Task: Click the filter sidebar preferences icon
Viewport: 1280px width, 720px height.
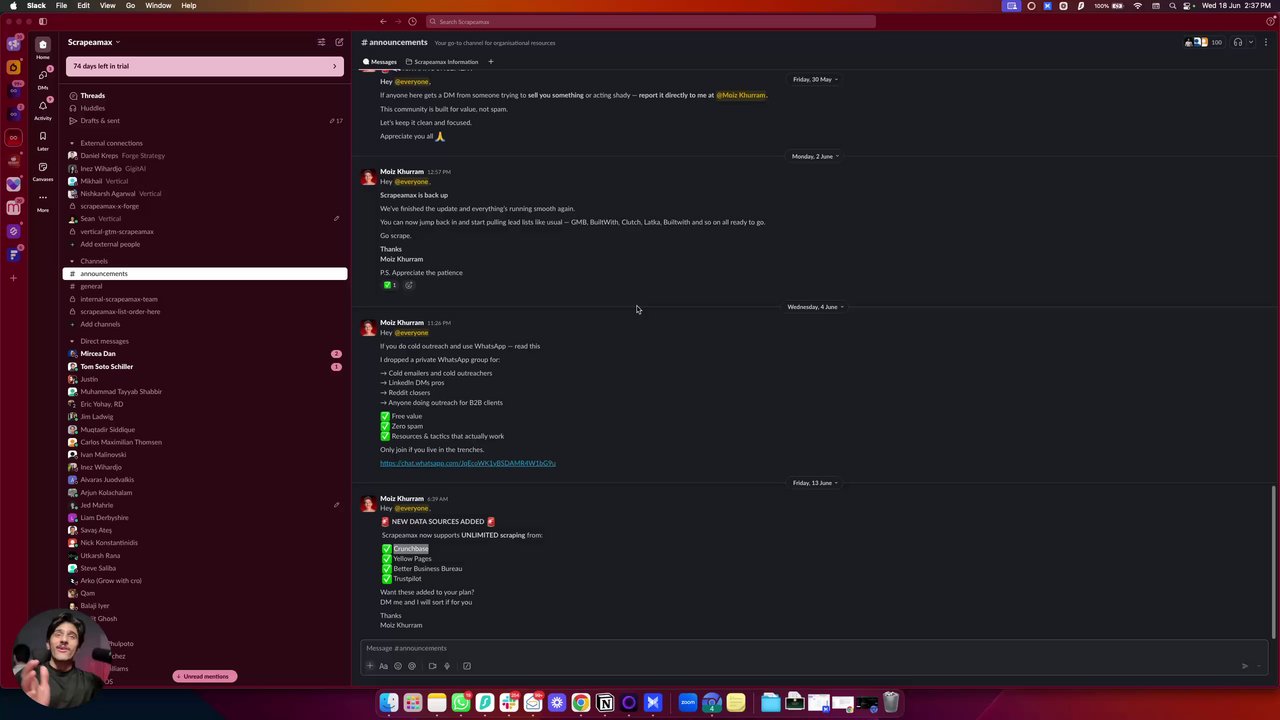Action: pyautogui.click(x=321, y=42)
